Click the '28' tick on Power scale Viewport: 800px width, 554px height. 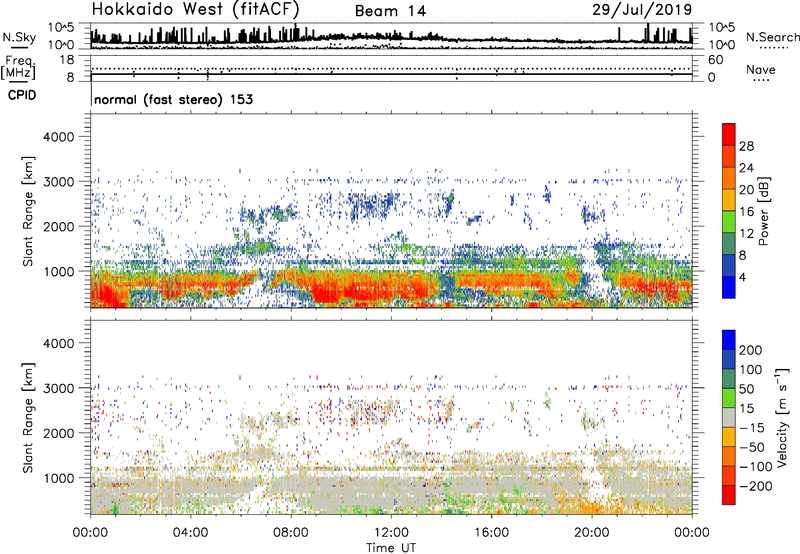click(x=746, y=146)
